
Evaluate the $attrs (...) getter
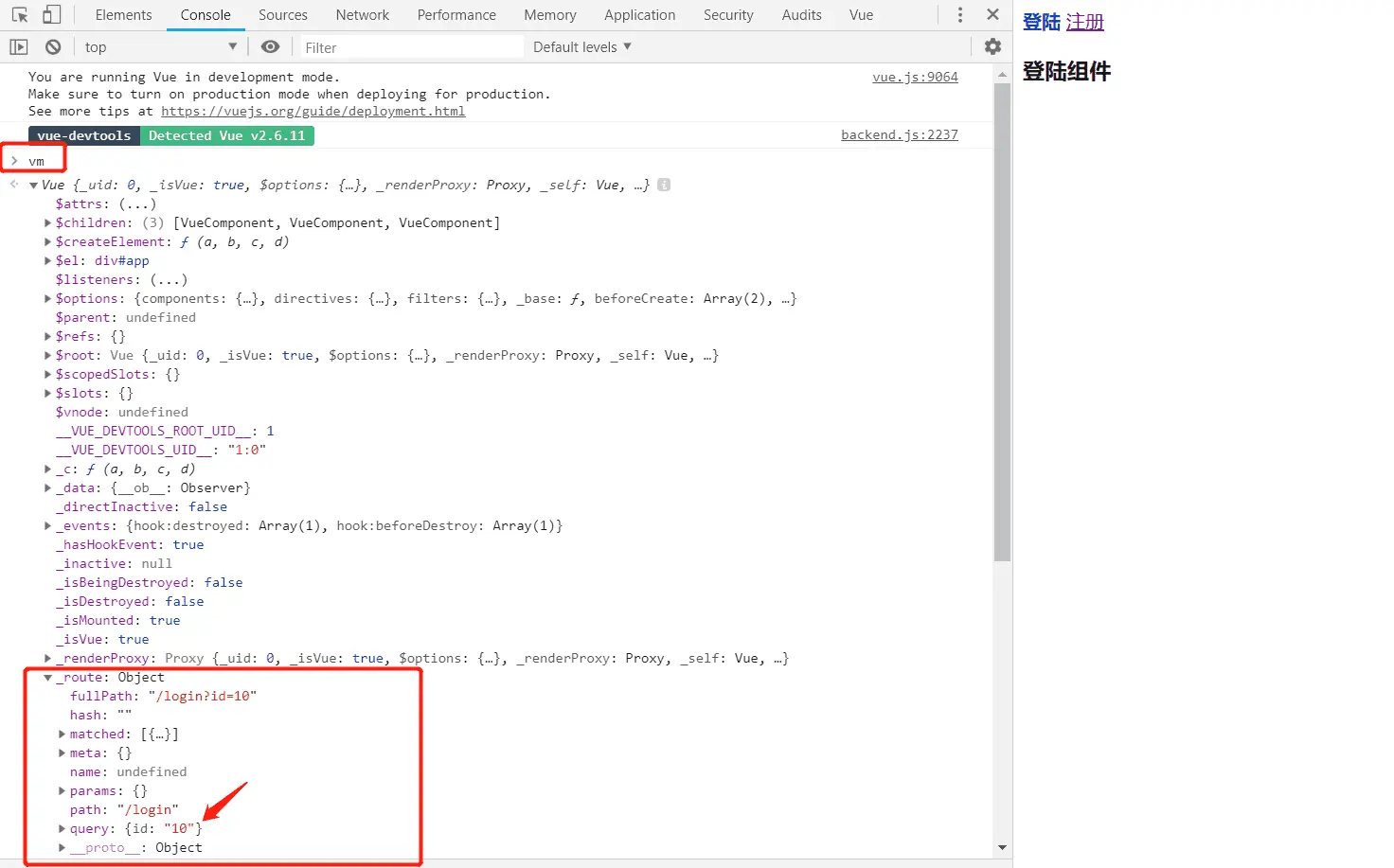pyautogui.click(x=137, y=204)
